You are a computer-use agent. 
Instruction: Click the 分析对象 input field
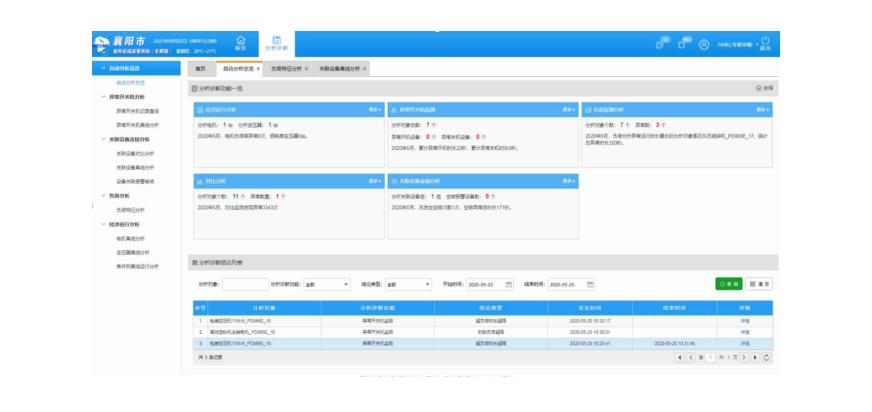[245, 284]
